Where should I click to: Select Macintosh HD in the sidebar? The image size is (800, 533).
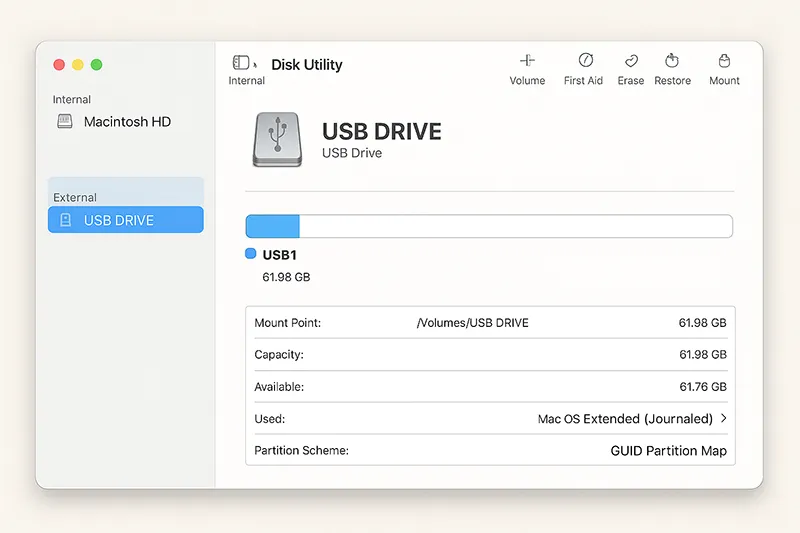click(127, 122)
